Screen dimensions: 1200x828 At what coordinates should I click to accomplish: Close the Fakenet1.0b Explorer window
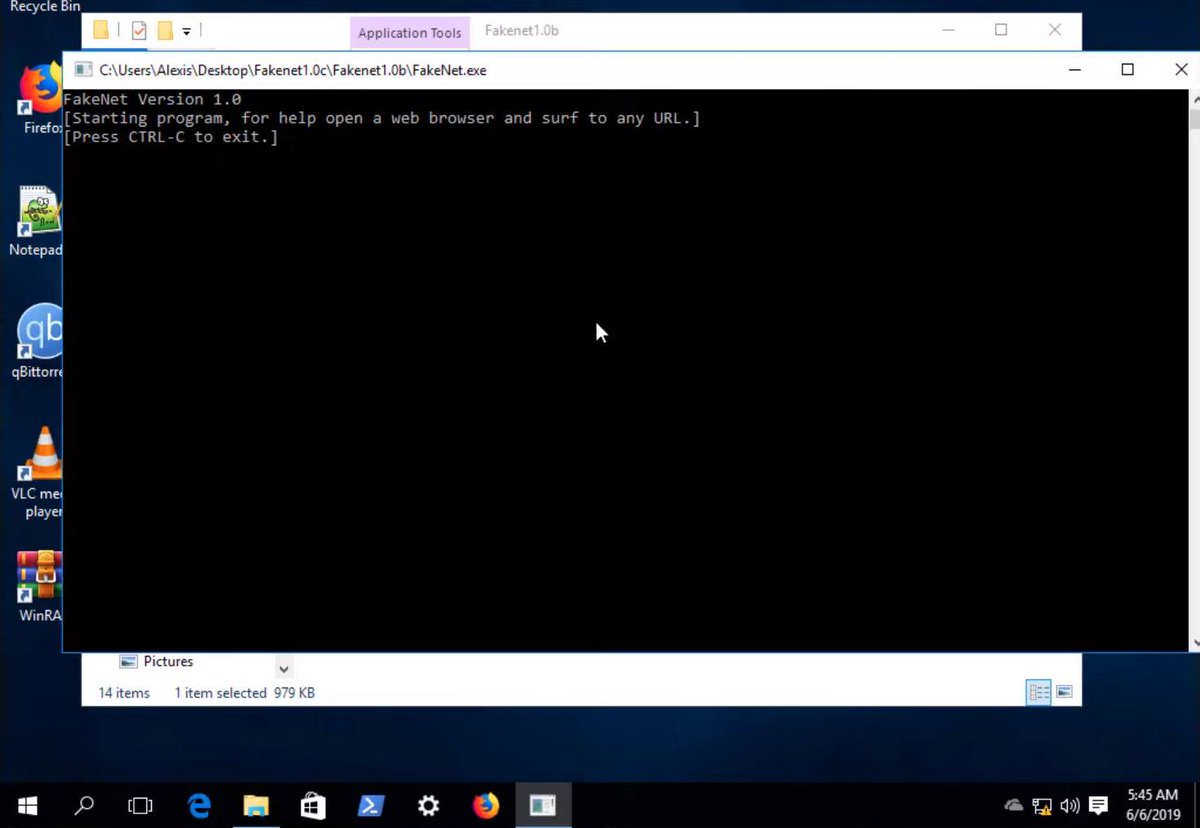point(1055,30)
